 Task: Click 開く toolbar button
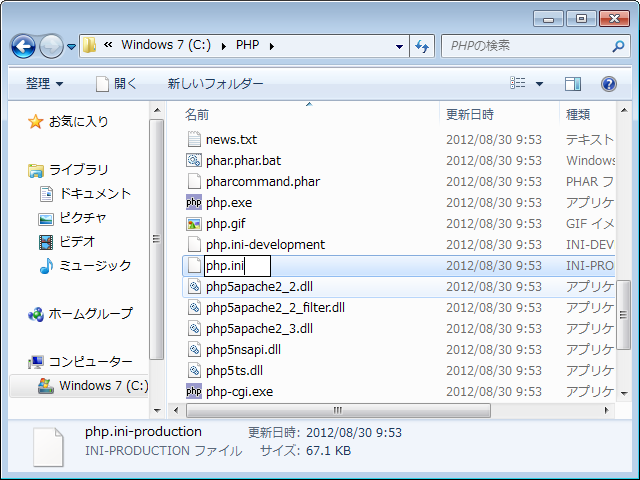tap(116, 84)
